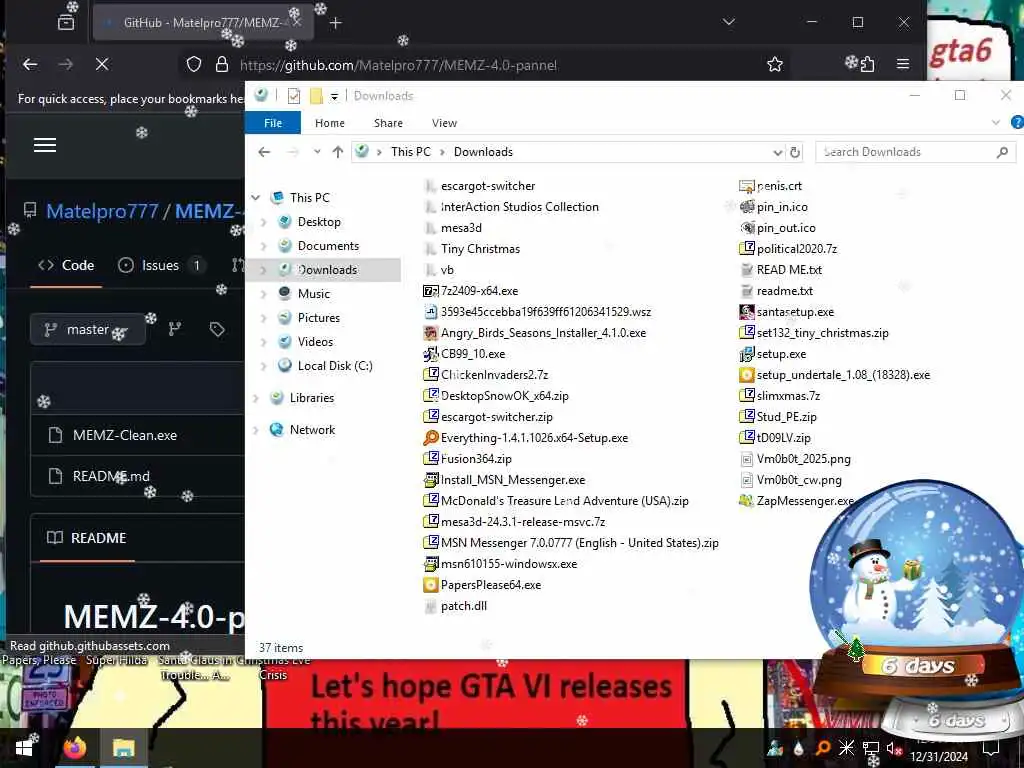Click This PC in the address breadcrumb

pos(411,152)
